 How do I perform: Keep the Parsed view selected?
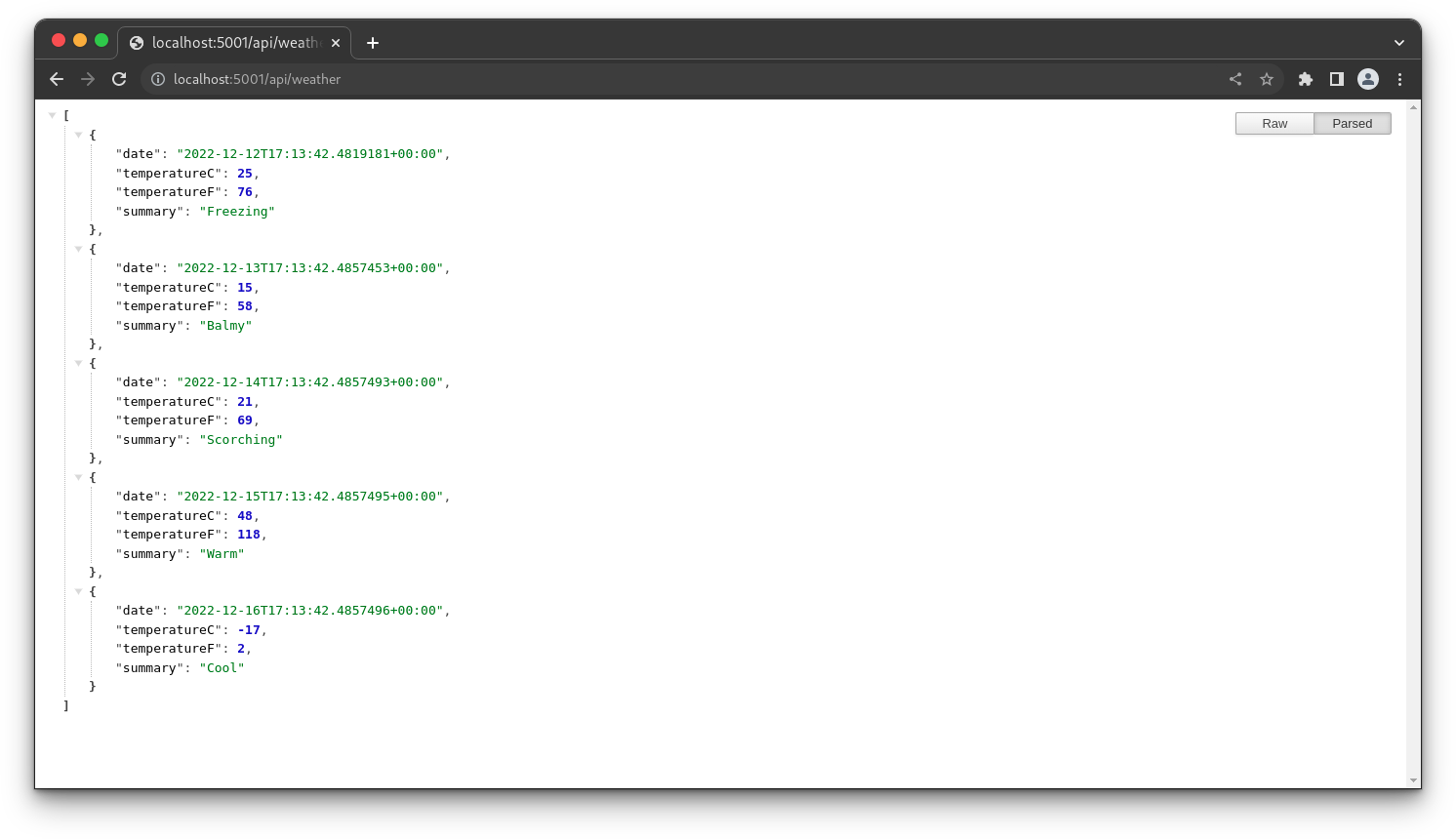[1353, 123]
